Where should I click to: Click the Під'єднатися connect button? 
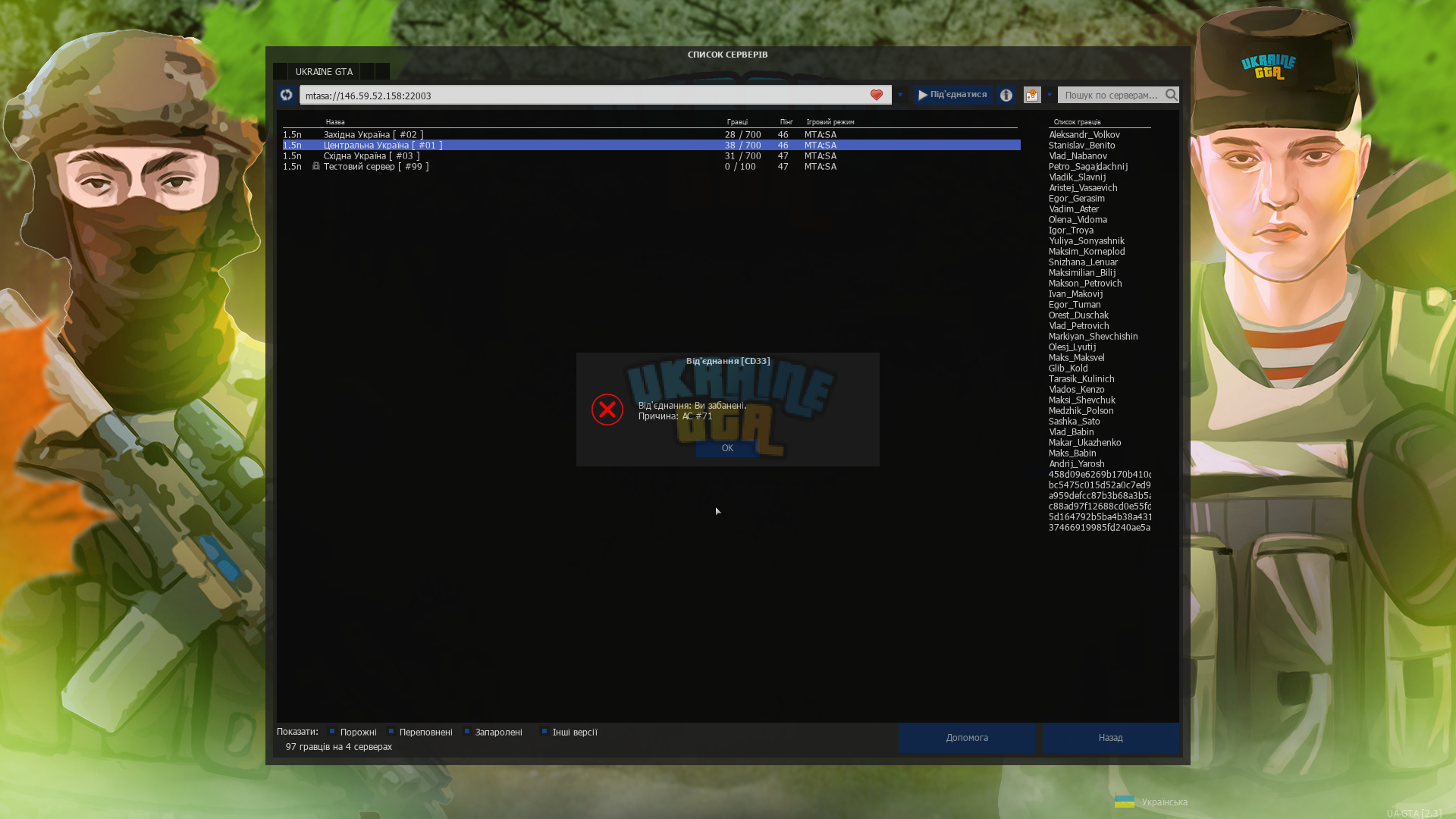953,95
